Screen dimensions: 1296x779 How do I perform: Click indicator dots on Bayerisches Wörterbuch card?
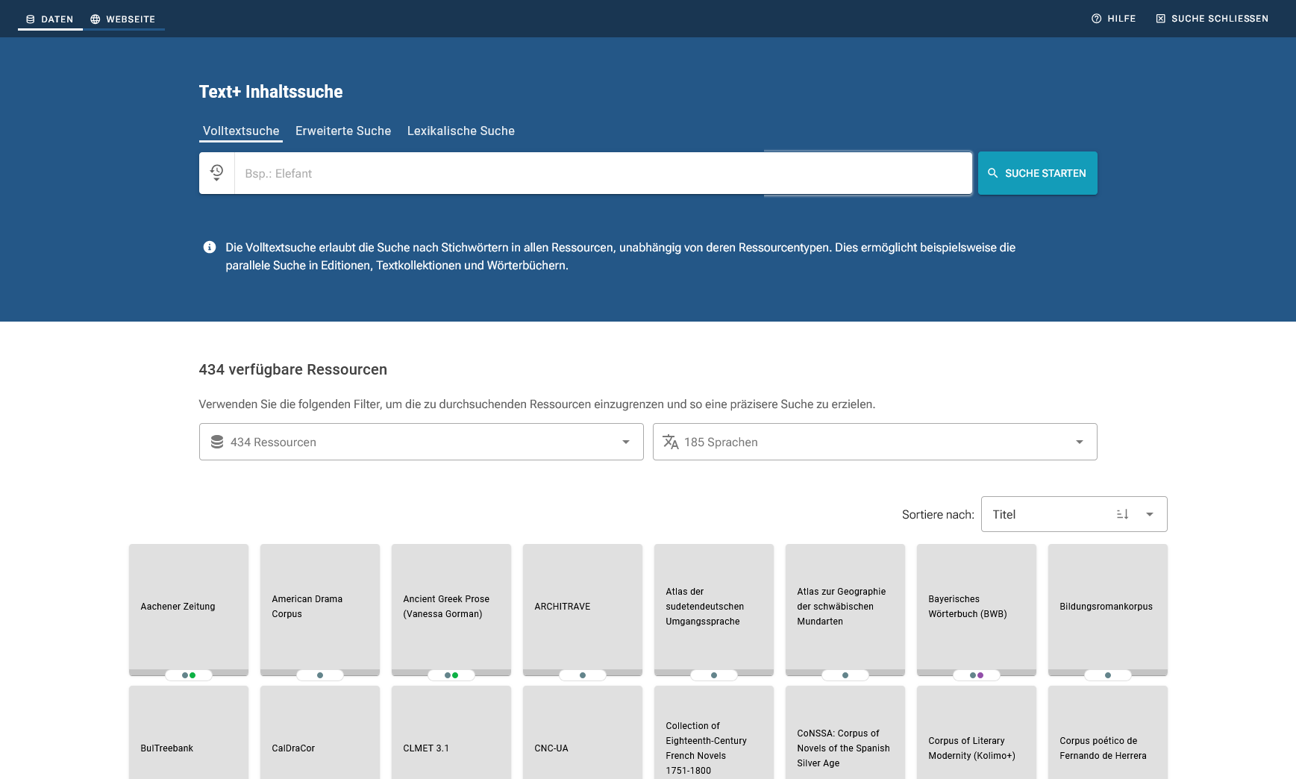(977, 675)
